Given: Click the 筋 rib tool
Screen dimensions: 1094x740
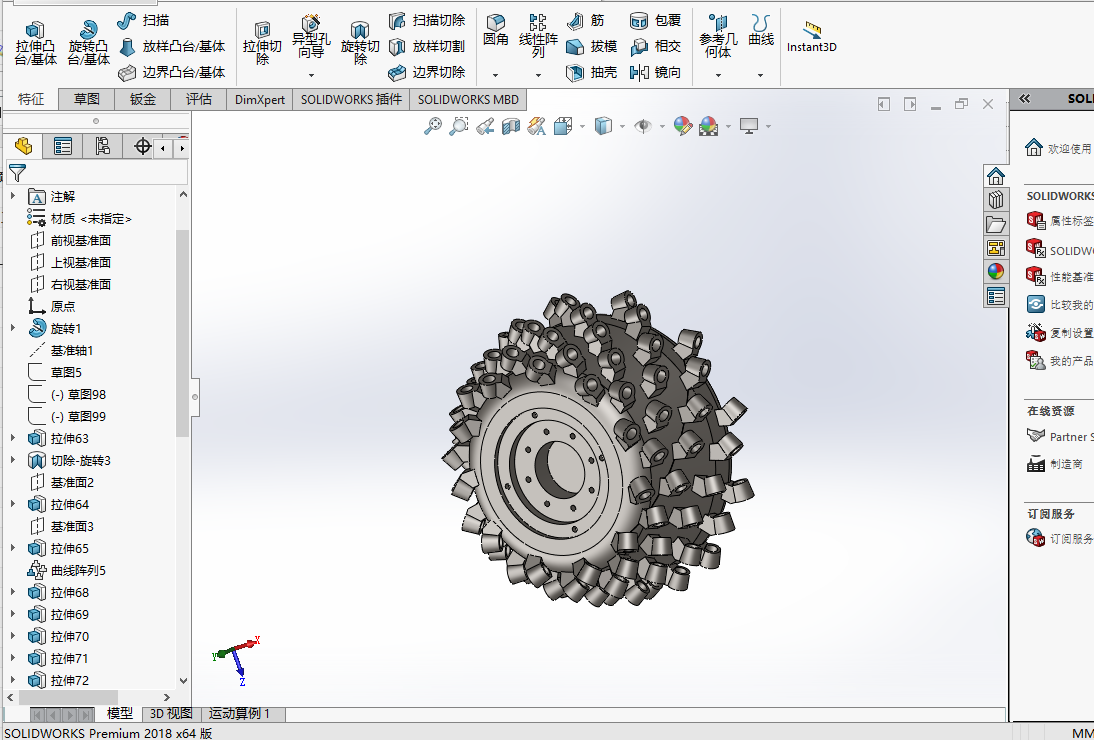Looking at the screenshot, I should click(585, 20).
